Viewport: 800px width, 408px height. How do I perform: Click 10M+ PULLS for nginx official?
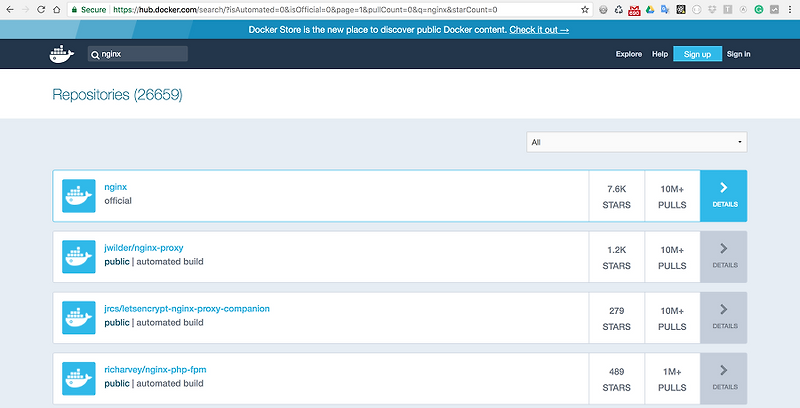tap(672, 196)
